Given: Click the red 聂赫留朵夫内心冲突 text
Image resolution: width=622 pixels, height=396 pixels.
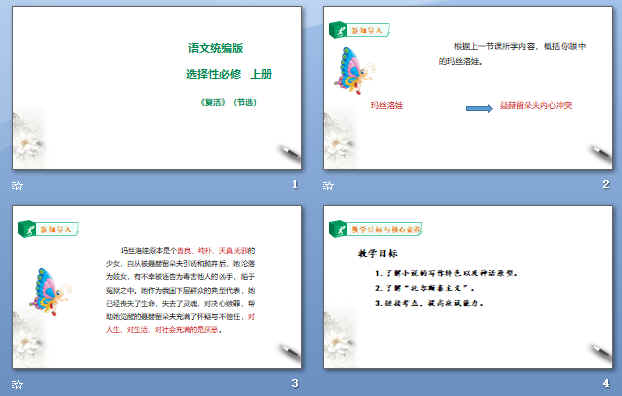Looking at the screenshot, I should (x=536, y=105).
